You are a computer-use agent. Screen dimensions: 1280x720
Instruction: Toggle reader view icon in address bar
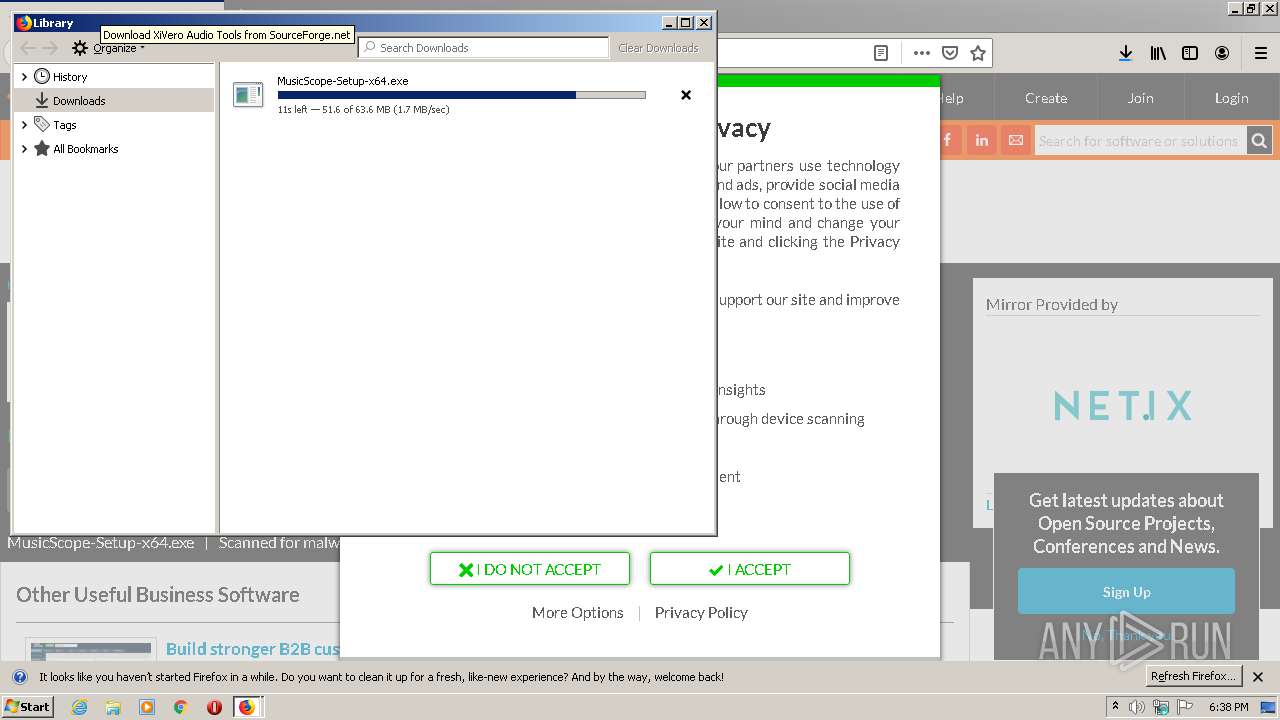(881, 53)
